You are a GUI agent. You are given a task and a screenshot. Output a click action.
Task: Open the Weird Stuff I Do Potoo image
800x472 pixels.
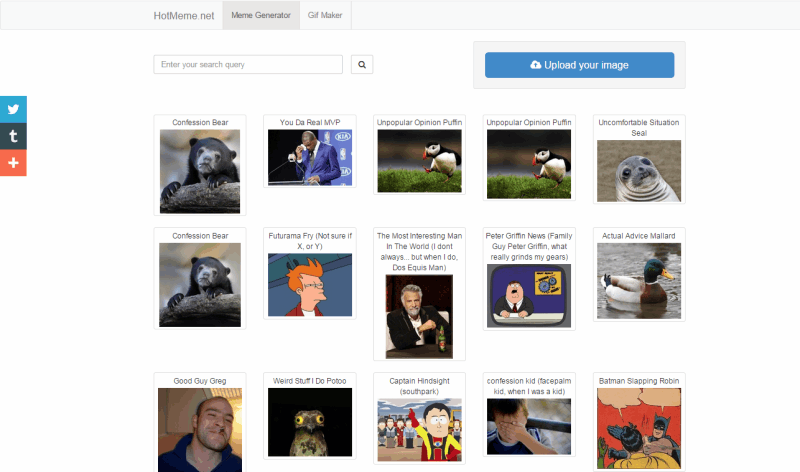coord(310,422)
